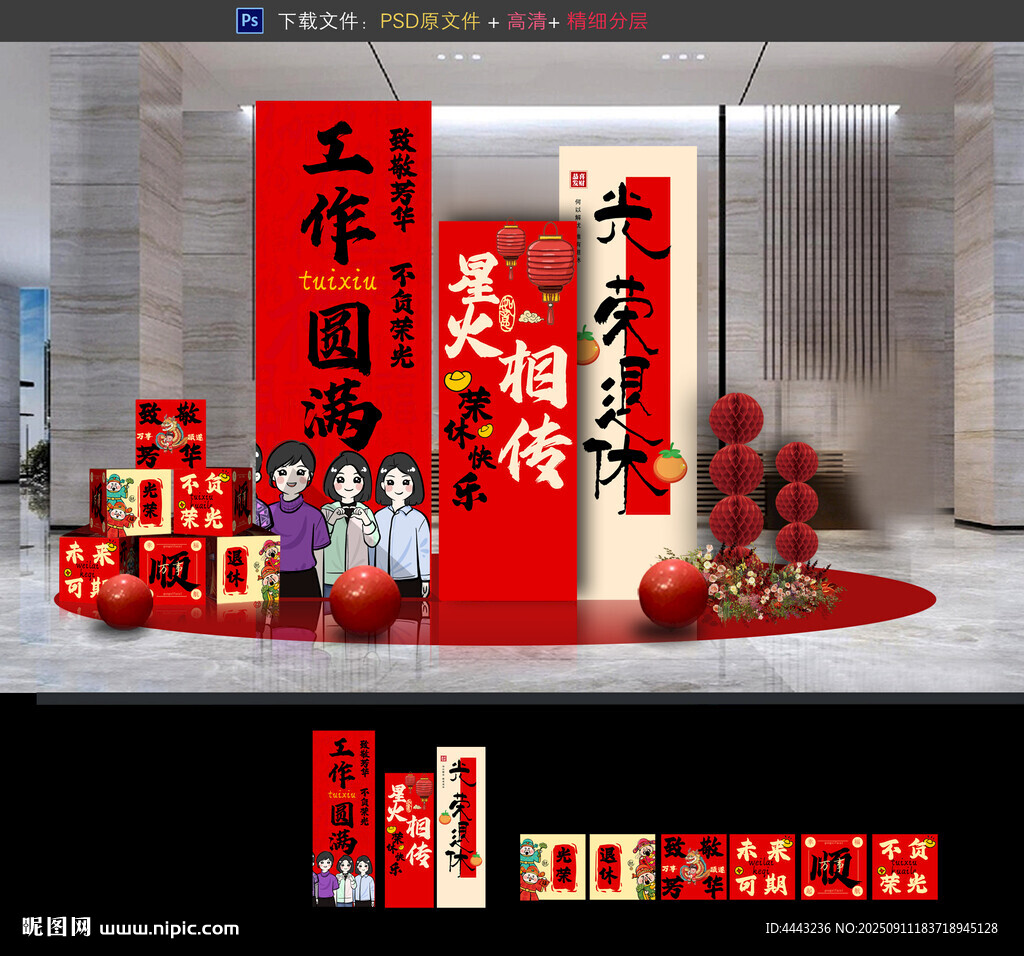Select the small '光荣退休' cream banner thumbnail
This screenshot has width=1024, height=956.
tap(461, 827)
